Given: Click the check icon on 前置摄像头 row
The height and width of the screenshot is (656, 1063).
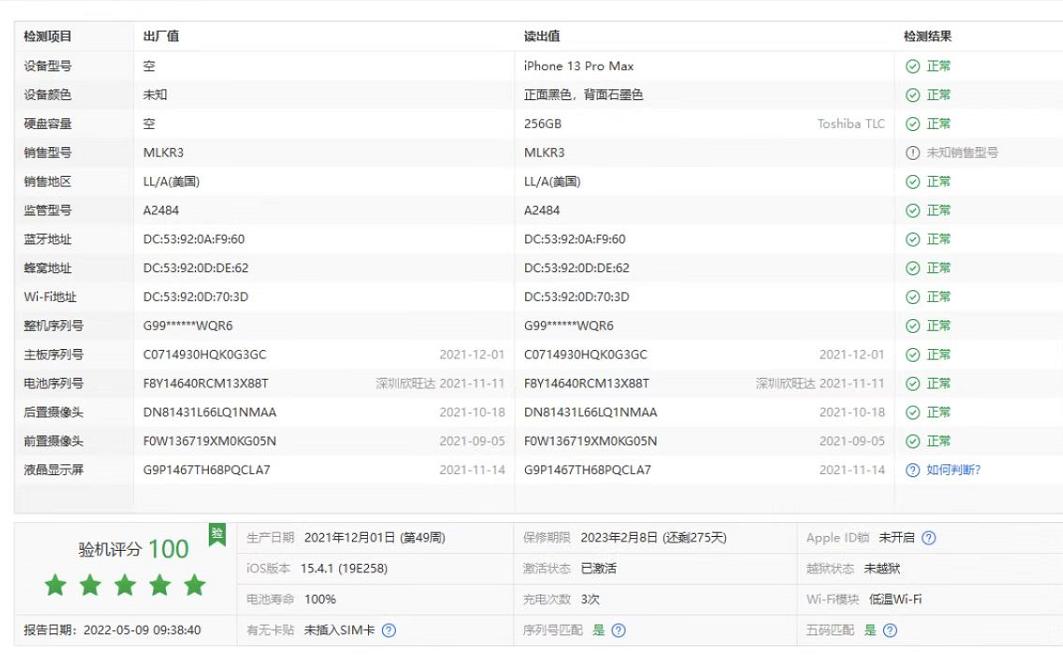Looking at the screenshot, I should coord(910,440).
